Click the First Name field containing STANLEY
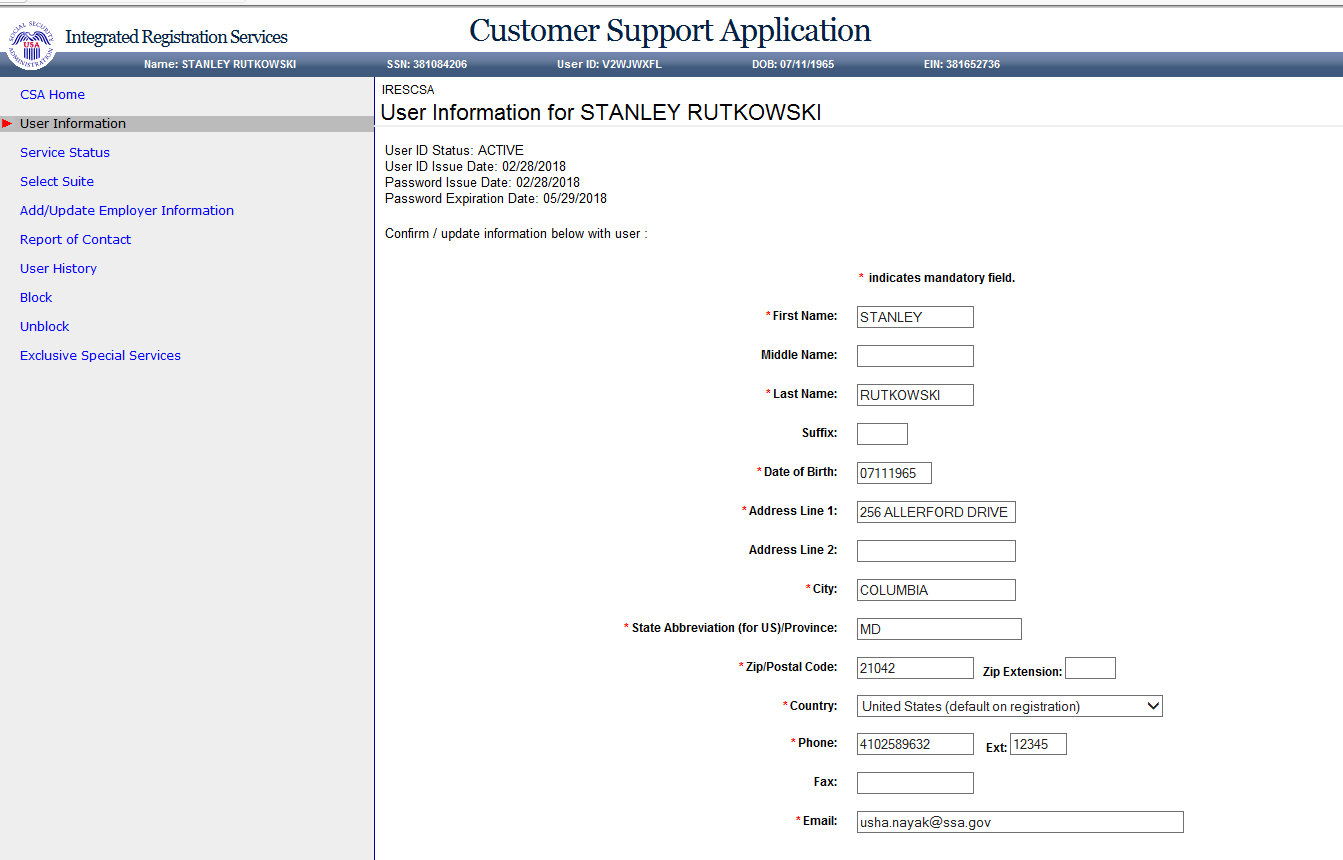1343x860 pixels. pos(915,317)
